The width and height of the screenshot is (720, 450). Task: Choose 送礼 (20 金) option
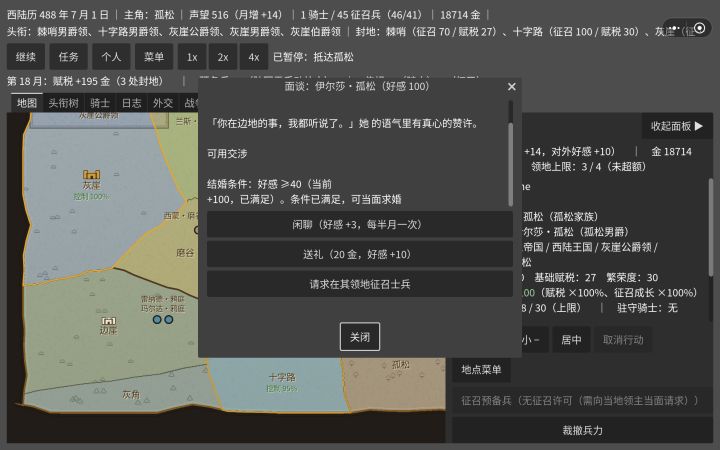pos(360,254)
